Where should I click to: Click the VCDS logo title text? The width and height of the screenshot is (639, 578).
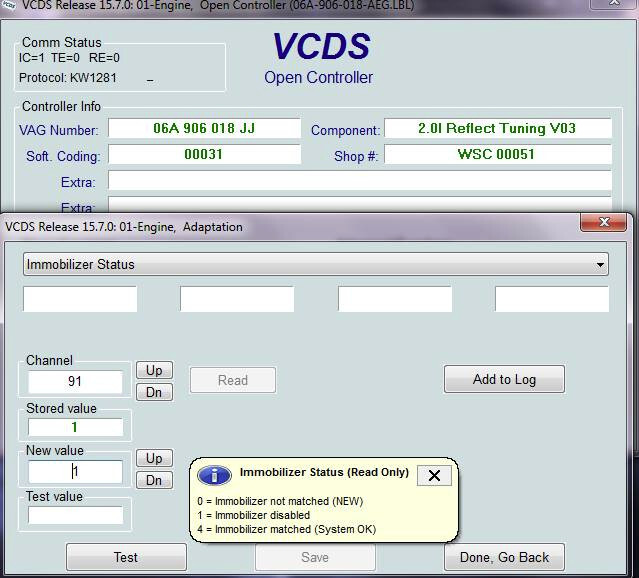pos(321,46)
